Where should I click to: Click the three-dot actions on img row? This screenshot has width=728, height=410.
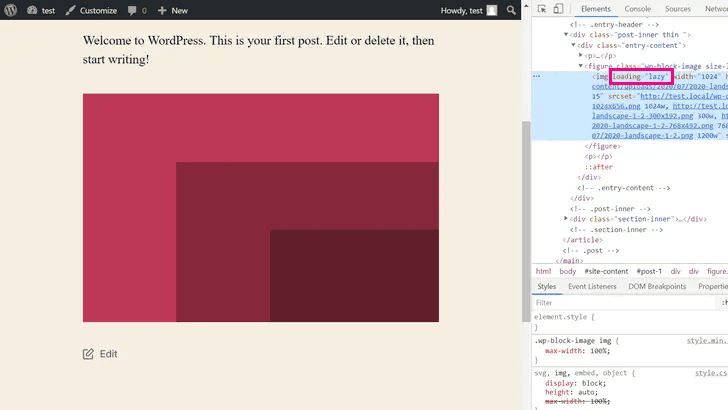[537, 76]
